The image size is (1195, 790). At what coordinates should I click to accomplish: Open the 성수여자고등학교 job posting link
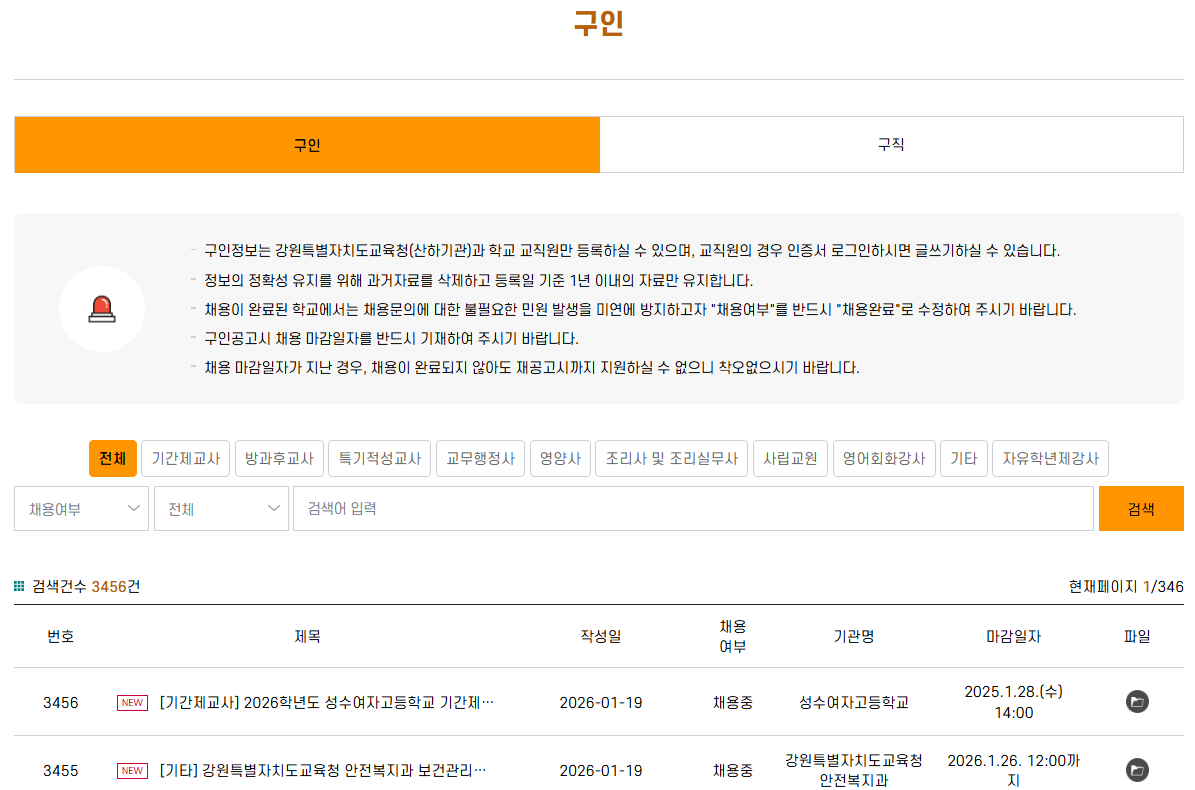[325, 703]
